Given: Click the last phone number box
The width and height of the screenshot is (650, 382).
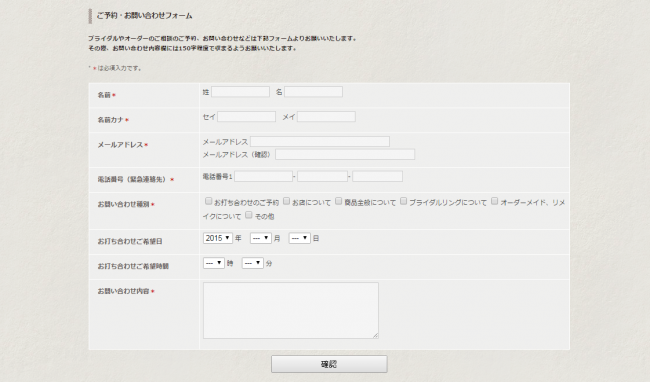Looking at the screenshot, I should [378, 176].
